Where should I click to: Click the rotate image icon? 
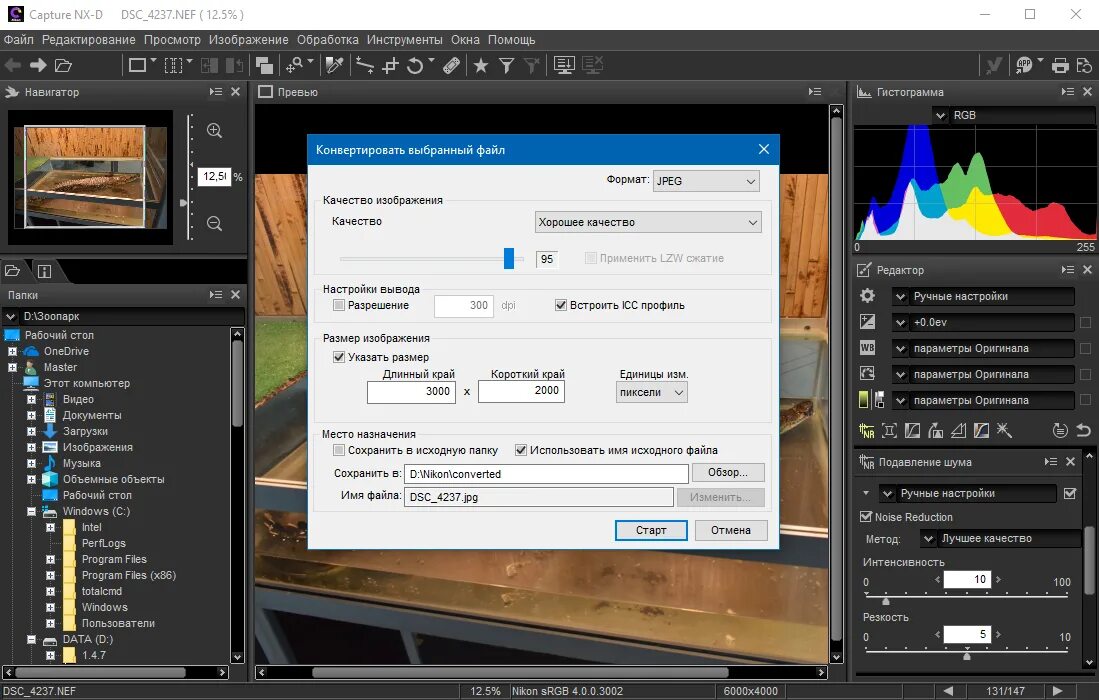click(x=415, y=66)
